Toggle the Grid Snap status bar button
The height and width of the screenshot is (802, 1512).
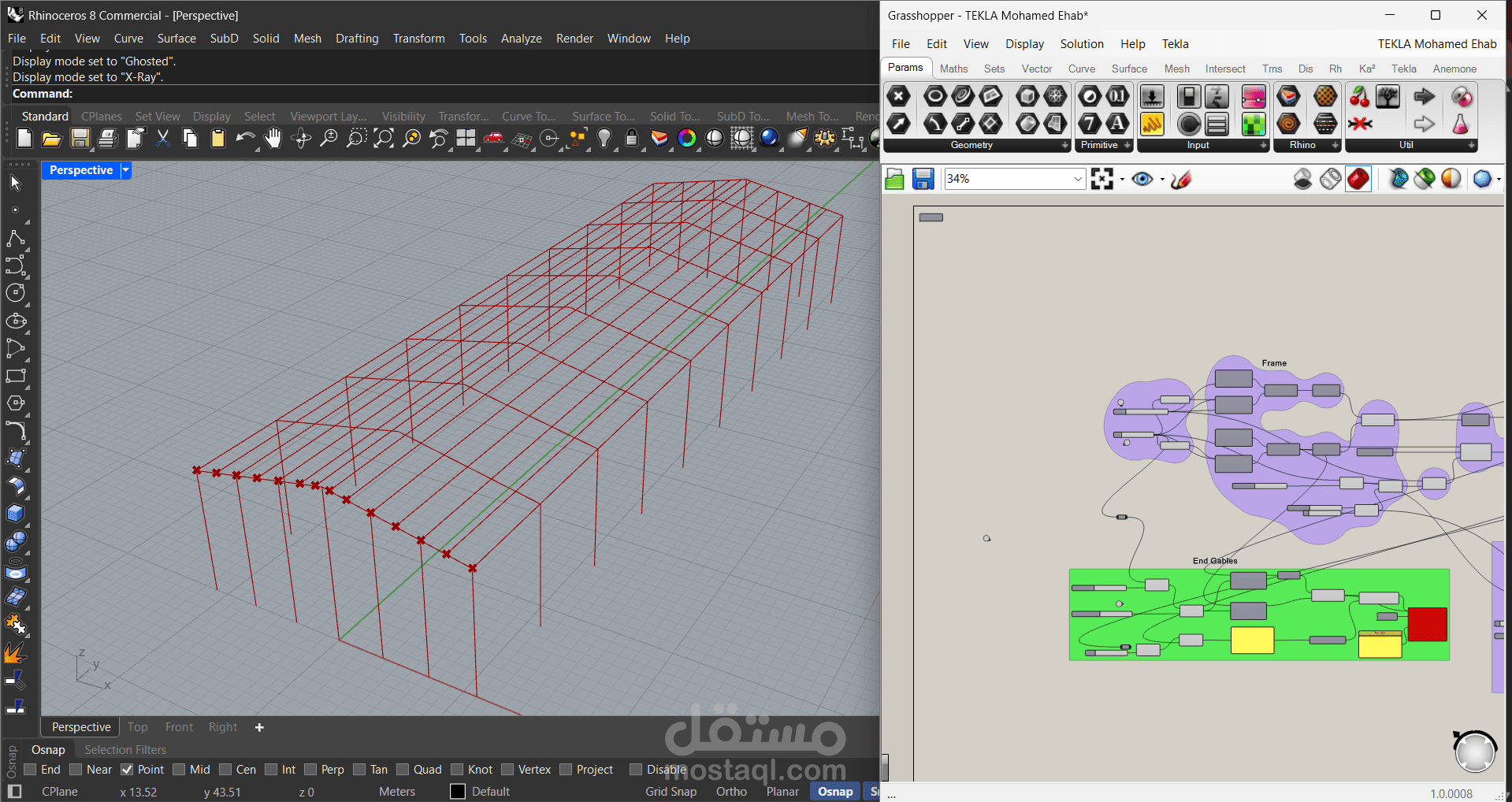tap(671, 792)
